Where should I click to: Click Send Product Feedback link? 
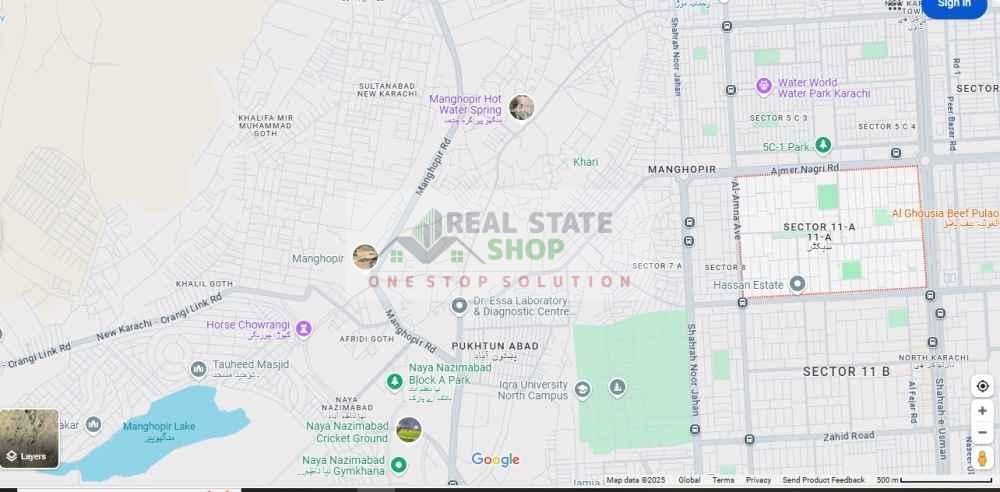[823, 480]
